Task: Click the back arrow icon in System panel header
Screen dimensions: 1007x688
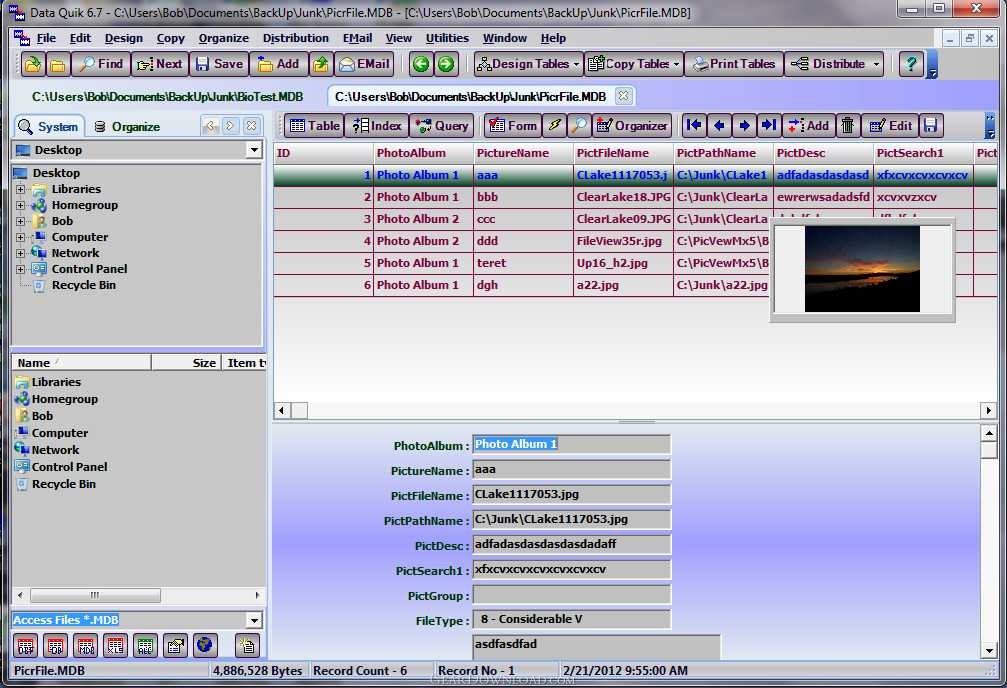Action: (211, 127)
